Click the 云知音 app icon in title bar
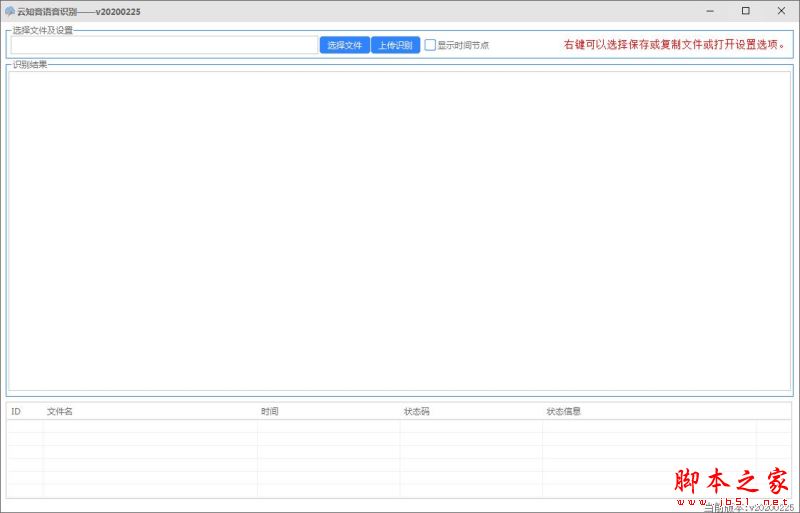Screen dimensions: 800x513 [x=10, y=11]
